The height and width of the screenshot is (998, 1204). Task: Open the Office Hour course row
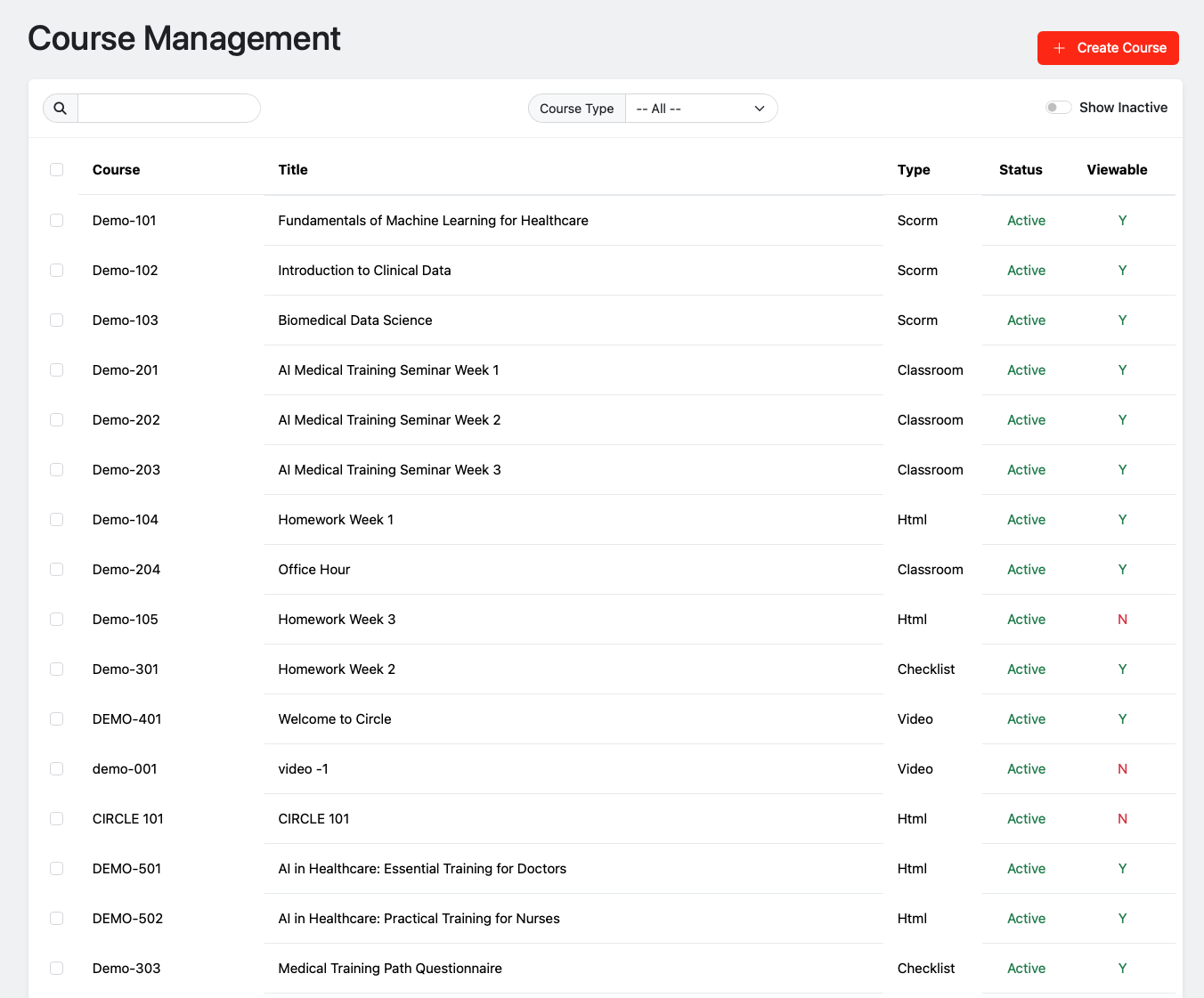tap(314, 570)
